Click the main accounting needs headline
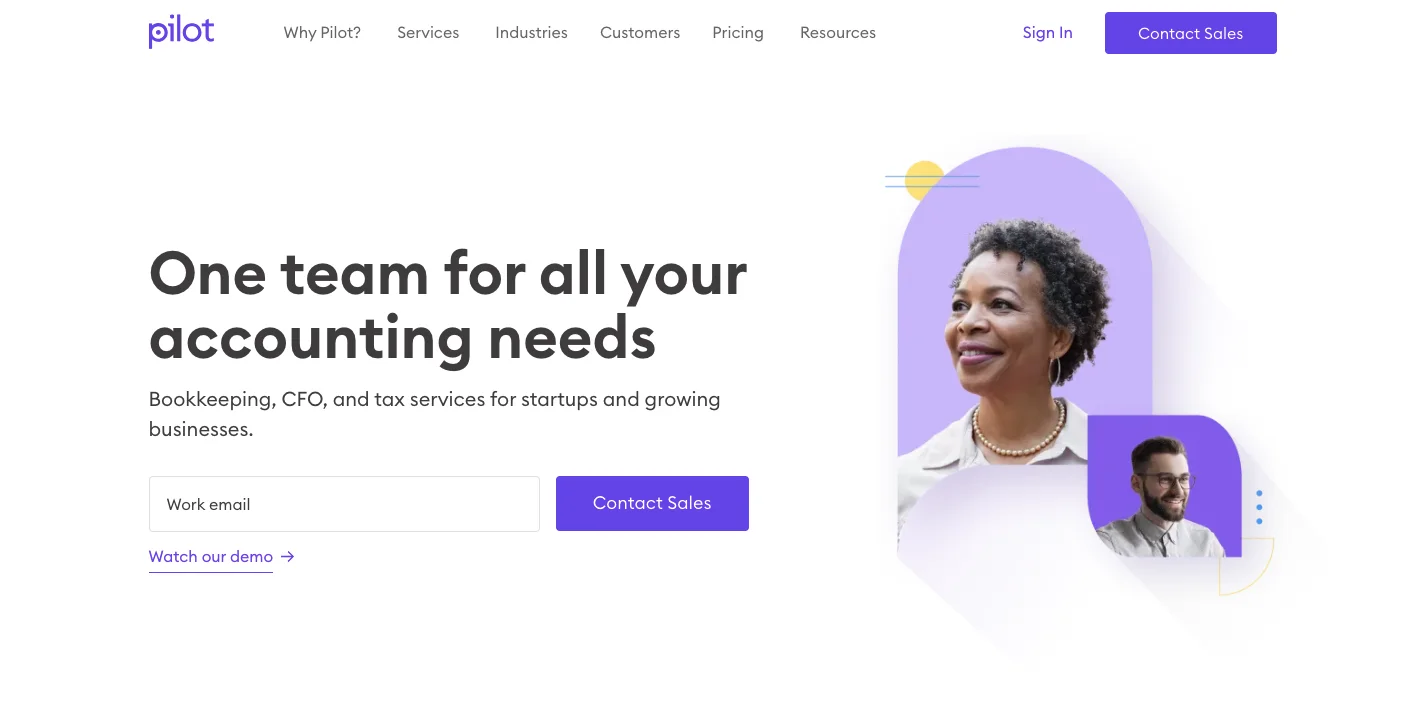The width and height of the screenshot is (1424, 706). coord(448,305)
